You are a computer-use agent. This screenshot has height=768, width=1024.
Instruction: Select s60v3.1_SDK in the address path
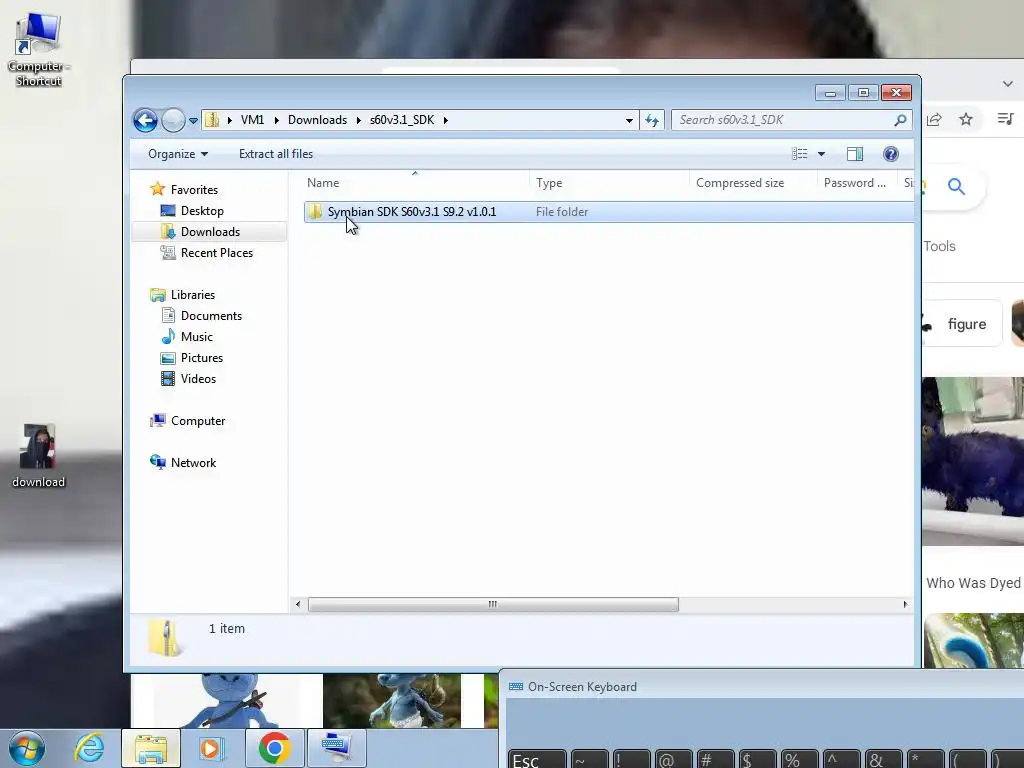tap(402, 120)
